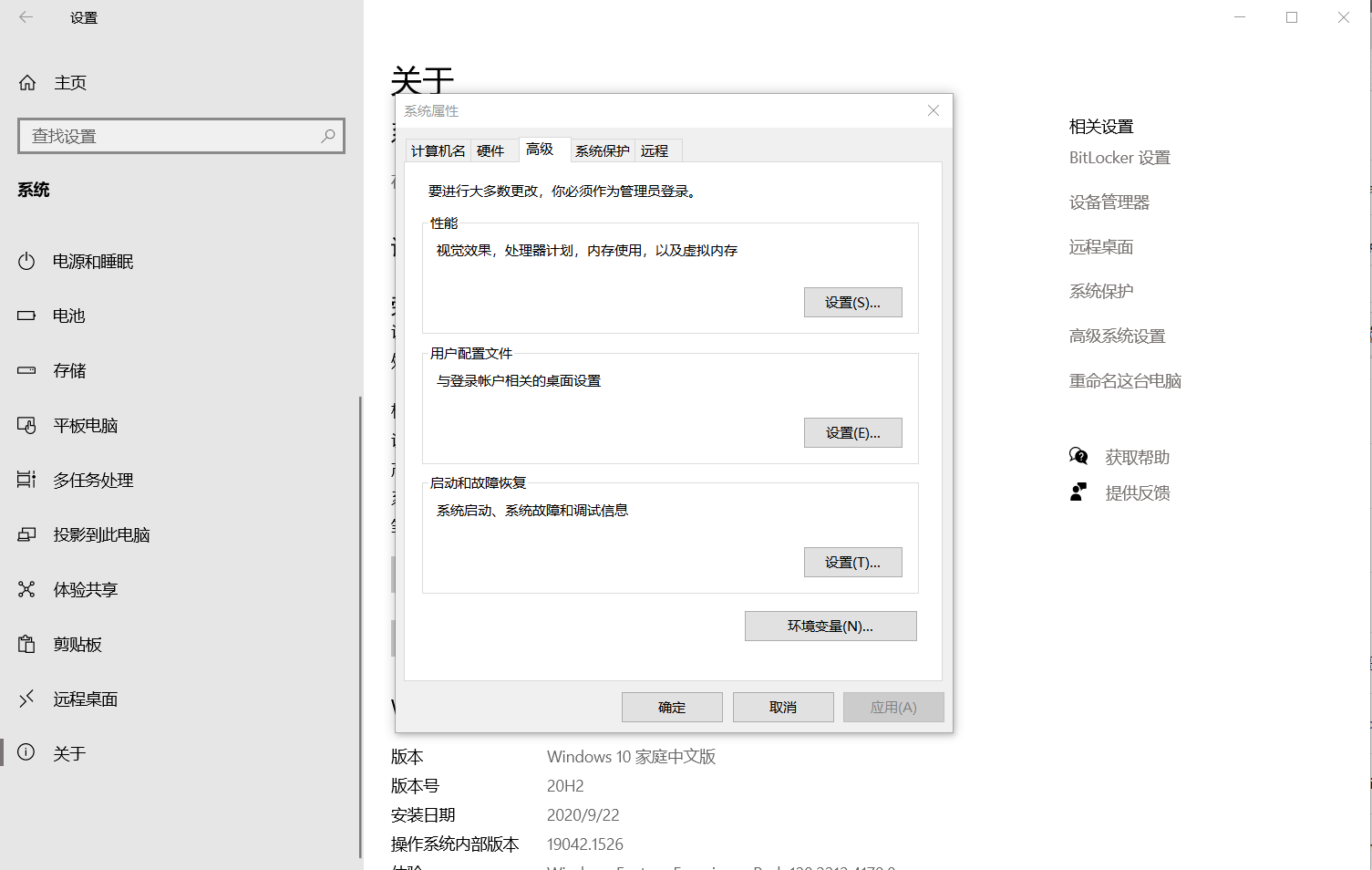
Task: Close the 系统属性 dialog
Action: [933, 110]
